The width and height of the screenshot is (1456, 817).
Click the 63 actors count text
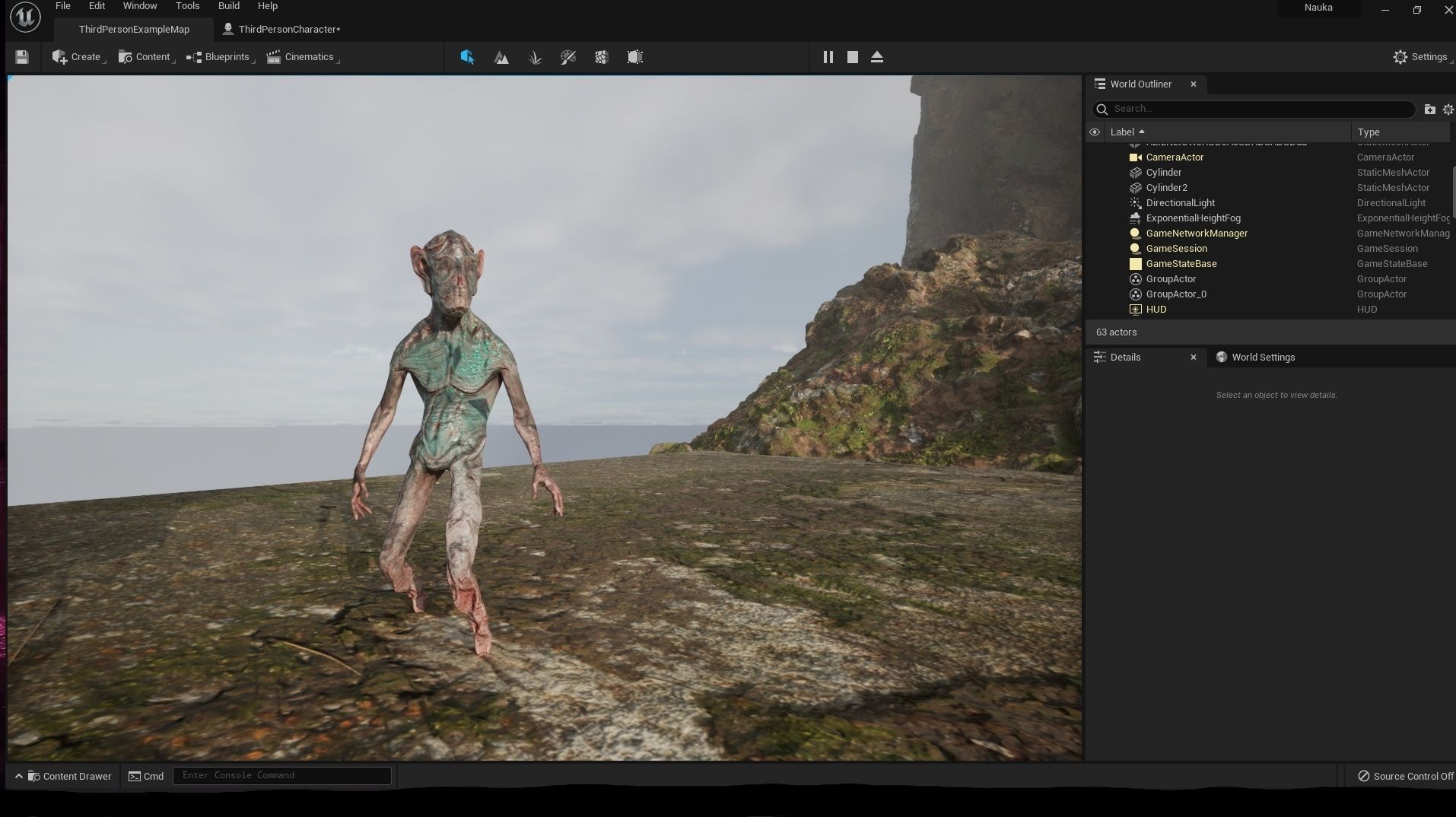(x=1117, y=332)
